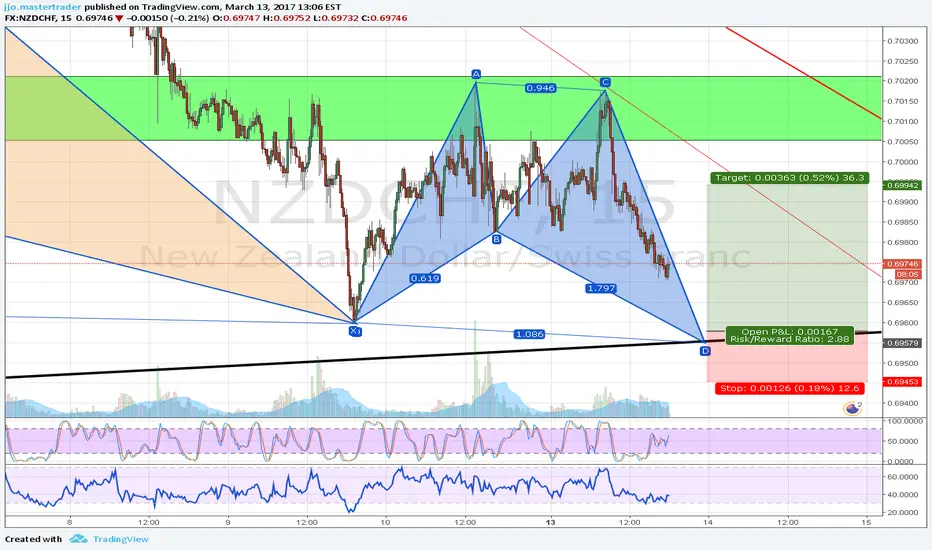Click the 100.0000 stochastic axis label
The width and height of the screenshot is (932, 550).
click(x=905, y=421)
